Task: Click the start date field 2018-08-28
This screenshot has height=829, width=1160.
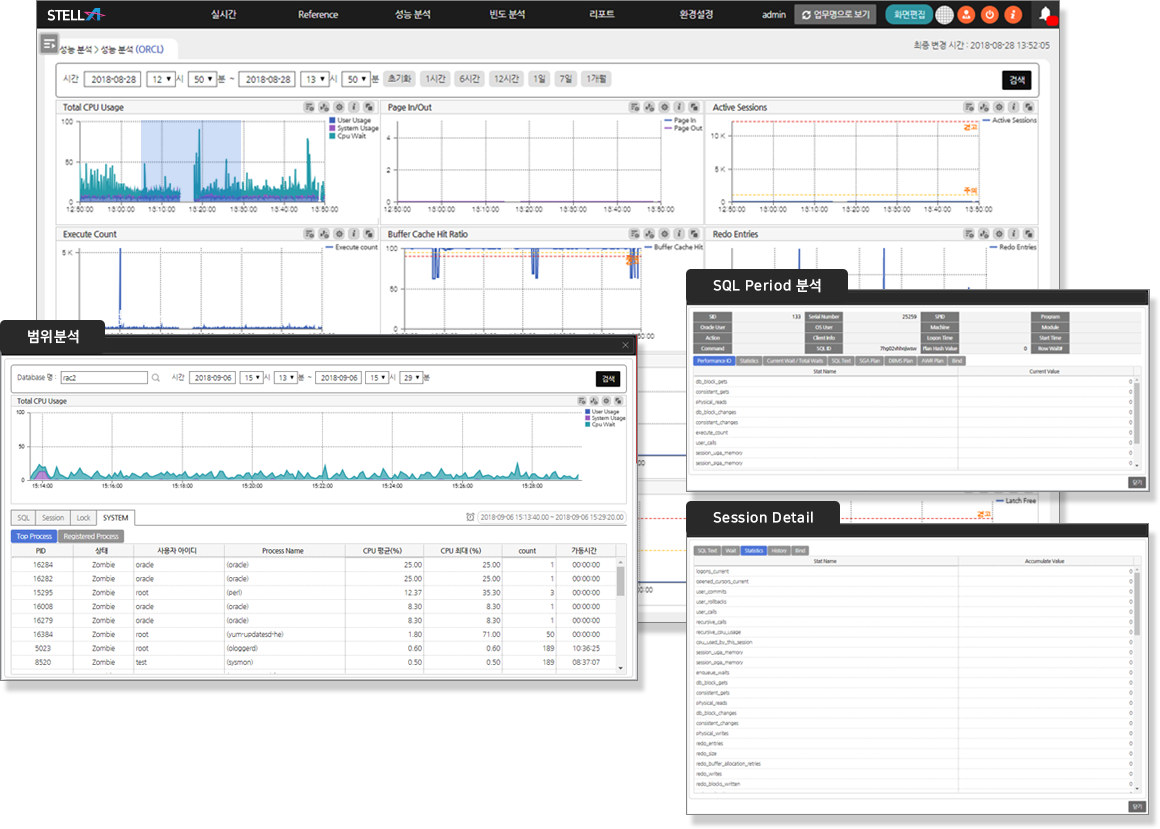Action: click(x=114, y=79)
